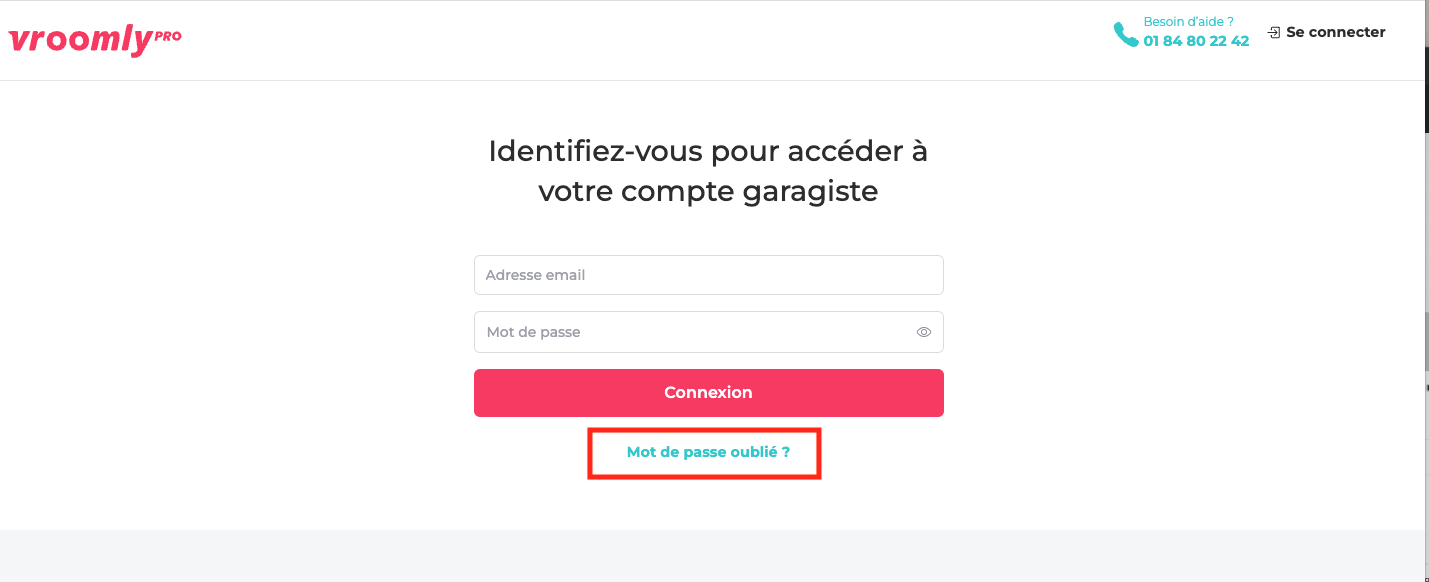
Task: Click the empty header area between logo and phone
Action: point(640,40)
